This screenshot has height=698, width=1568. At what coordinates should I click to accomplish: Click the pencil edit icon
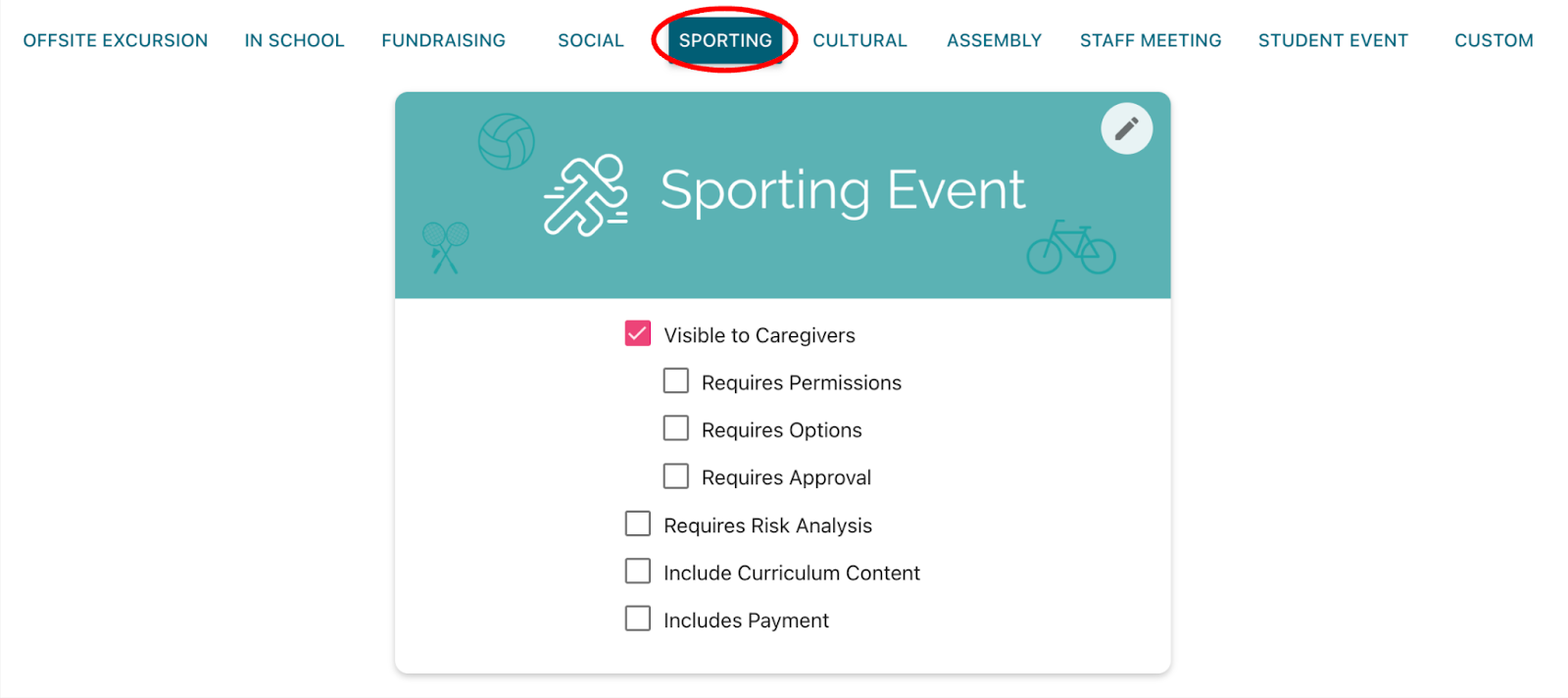(1126, 128)
